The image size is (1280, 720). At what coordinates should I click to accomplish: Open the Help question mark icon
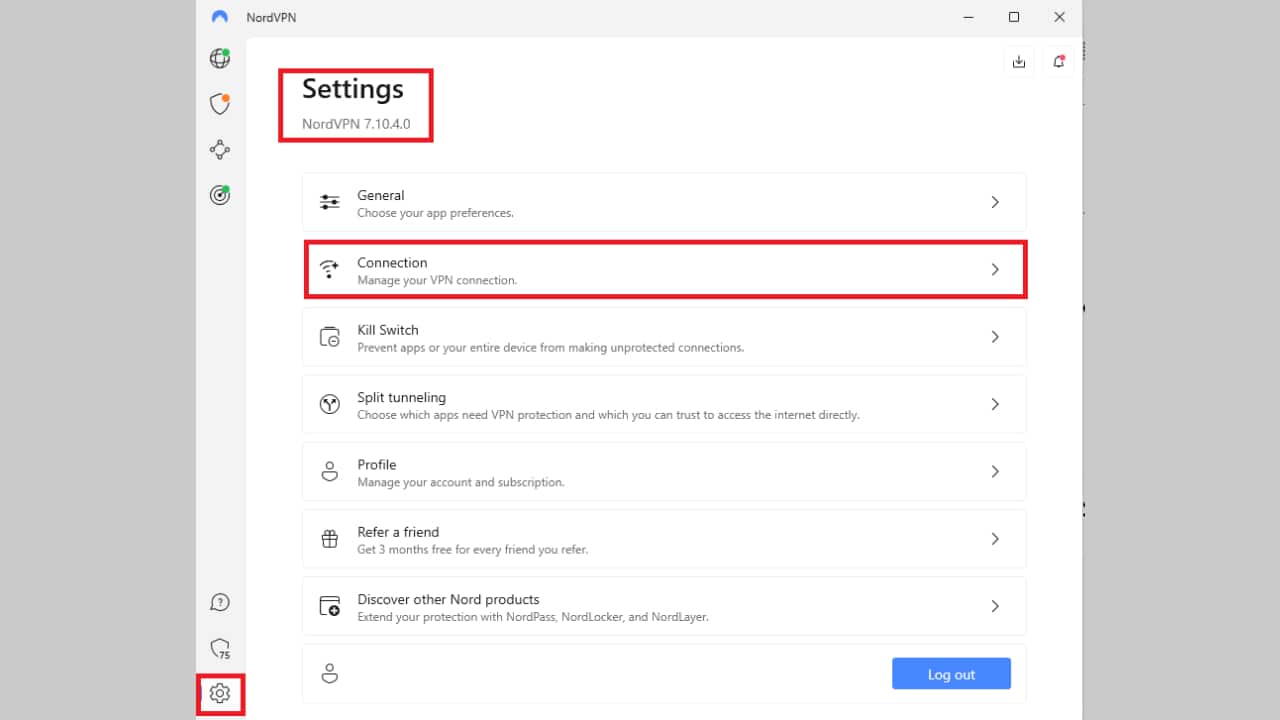220,602
